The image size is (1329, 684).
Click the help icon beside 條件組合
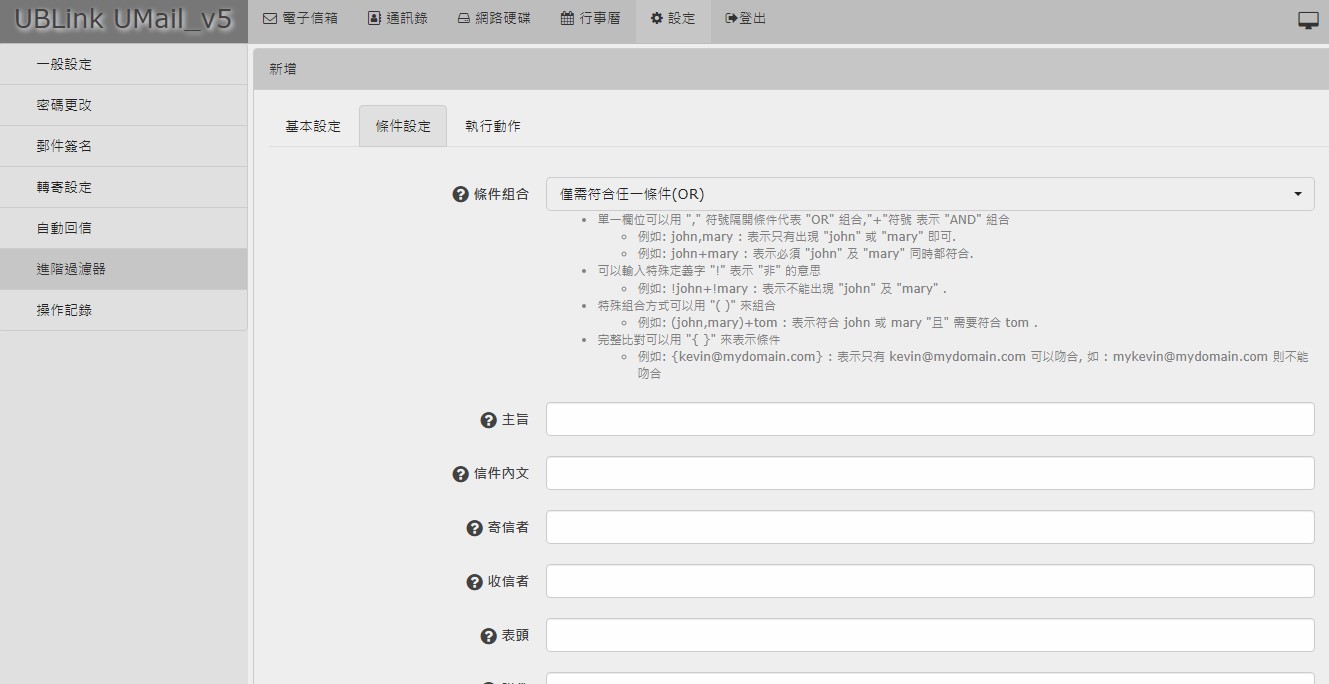pos(461,195)
